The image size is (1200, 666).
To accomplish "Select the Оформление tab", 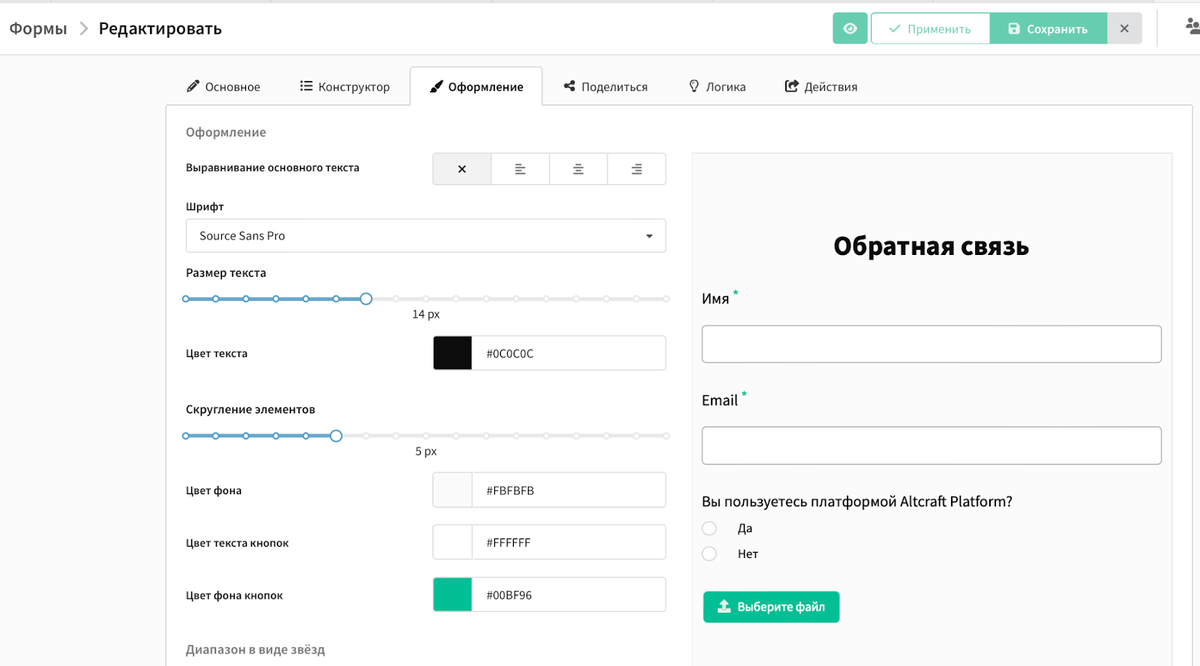I will click(x=476, y=87).
